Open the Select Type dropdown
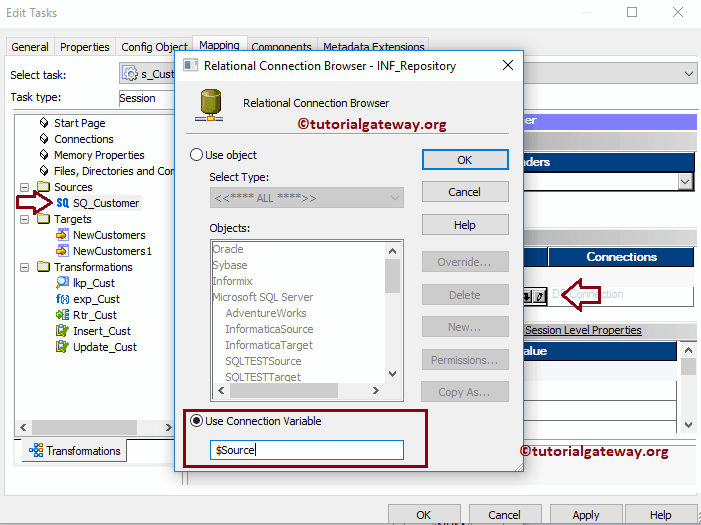The width and height of the screenshot is (701, 525). point(307,198)
